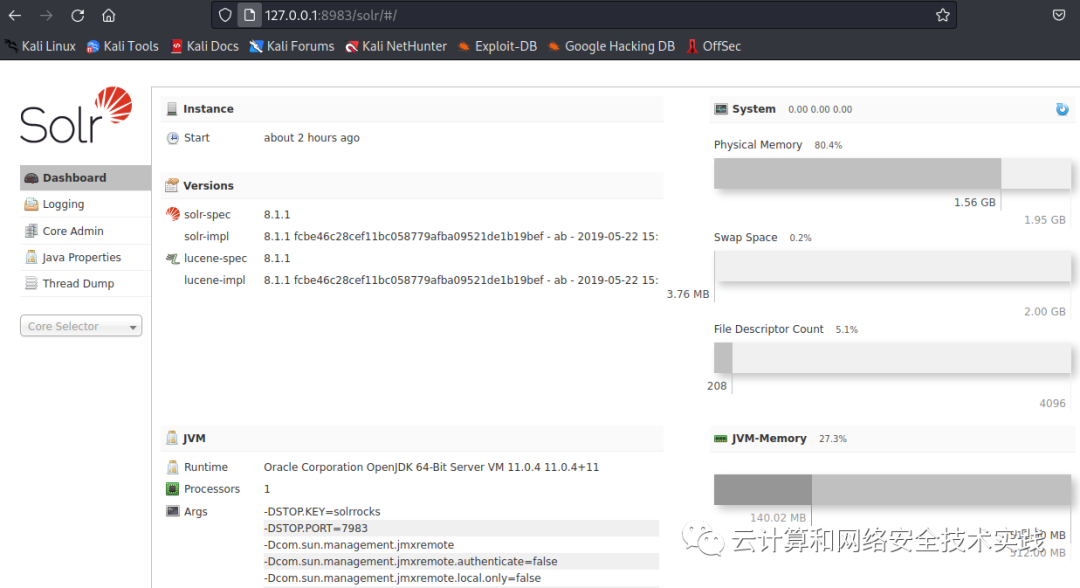Viewport: 1080px width, 588px height.
Task: Open the Google Hacking DB bookmark
Action: point(612,46)
